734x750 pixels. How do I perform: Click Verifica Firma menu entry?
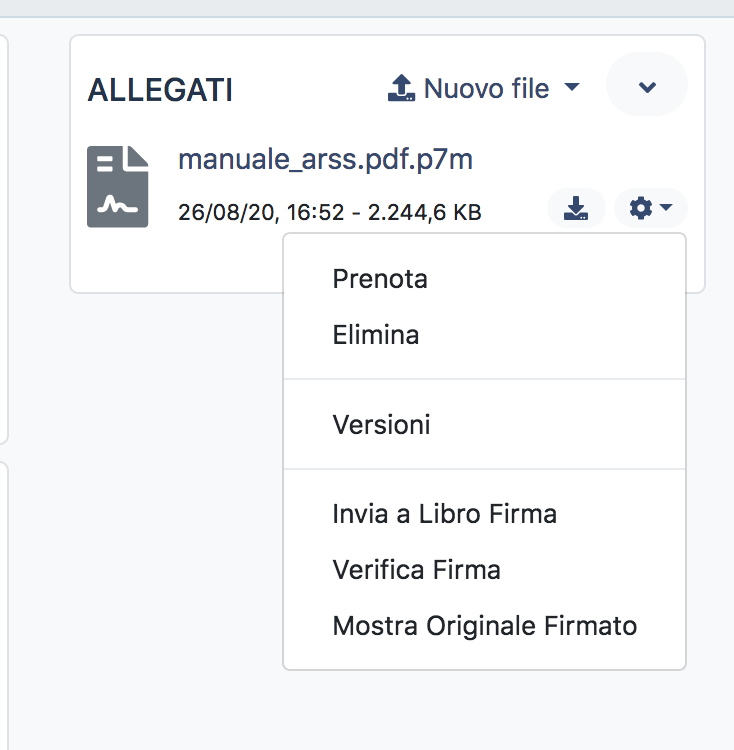click(416, 570)
